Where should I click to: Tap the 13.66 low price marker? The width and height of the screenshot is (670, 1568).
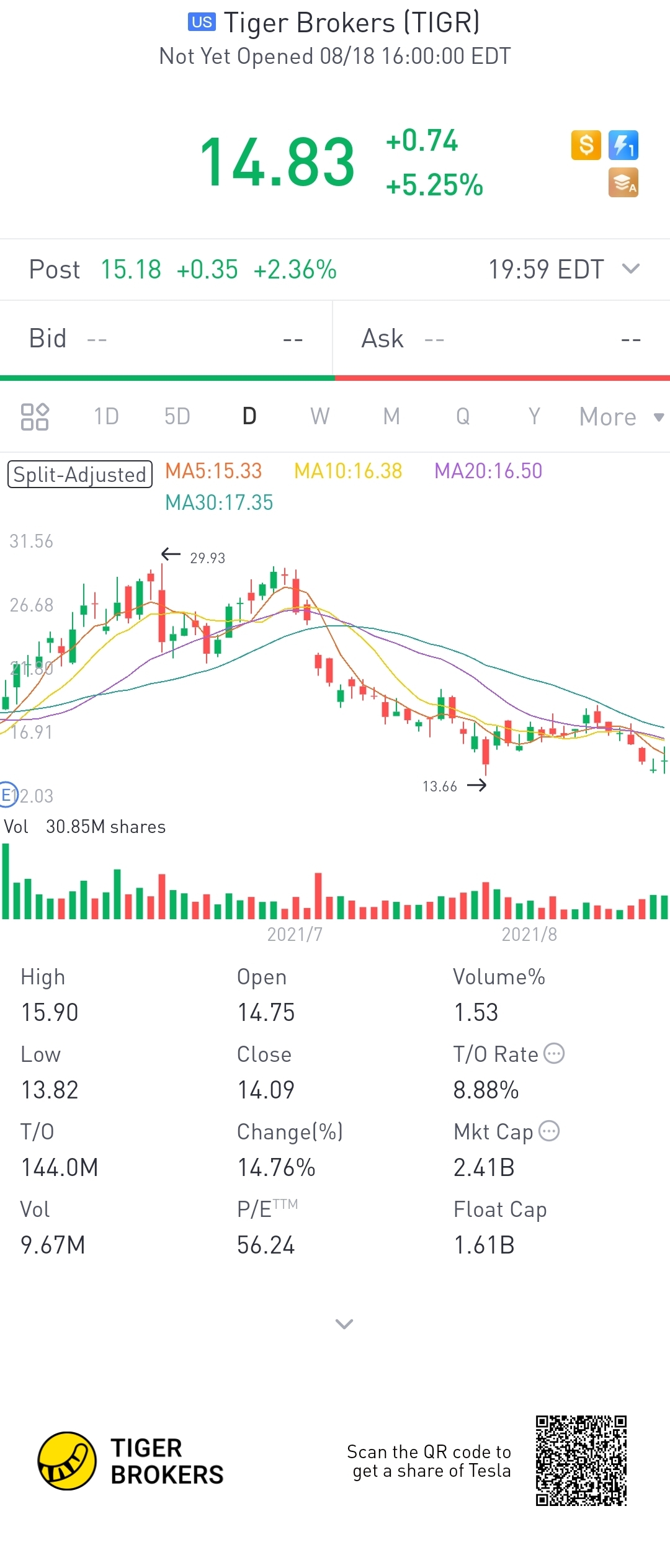click(440, 786)
